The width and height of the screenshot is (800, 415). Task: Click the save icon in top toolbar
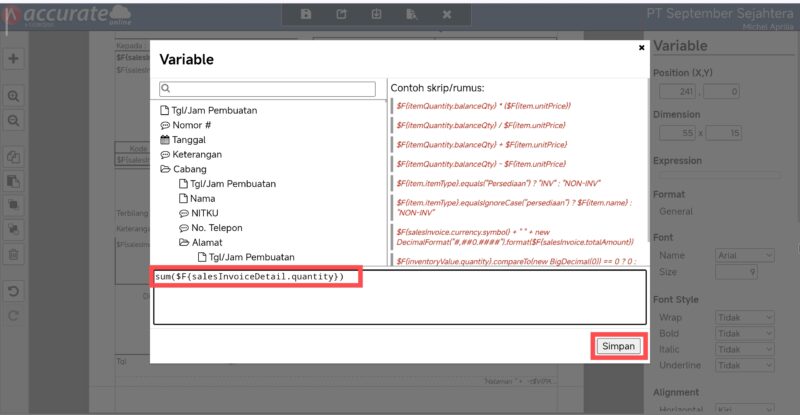click(306, 15)
